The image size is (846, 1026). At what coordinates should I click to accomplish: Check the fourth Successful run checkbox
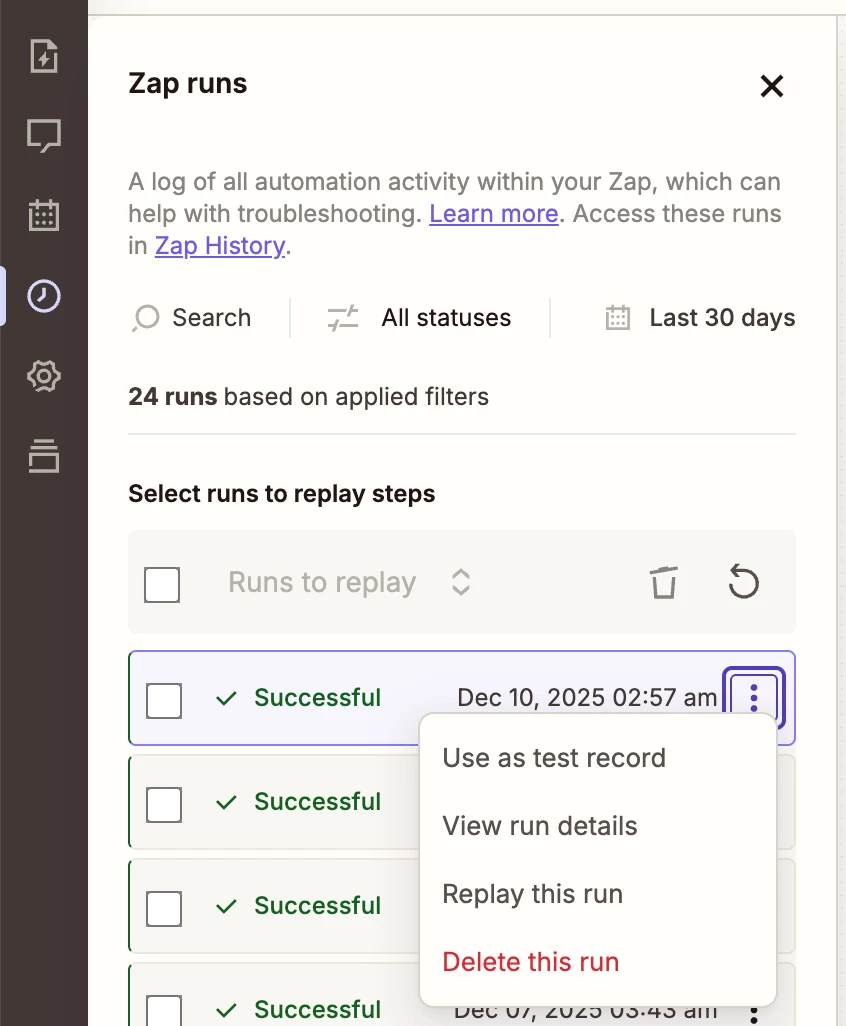click(x=164, y=1011)
